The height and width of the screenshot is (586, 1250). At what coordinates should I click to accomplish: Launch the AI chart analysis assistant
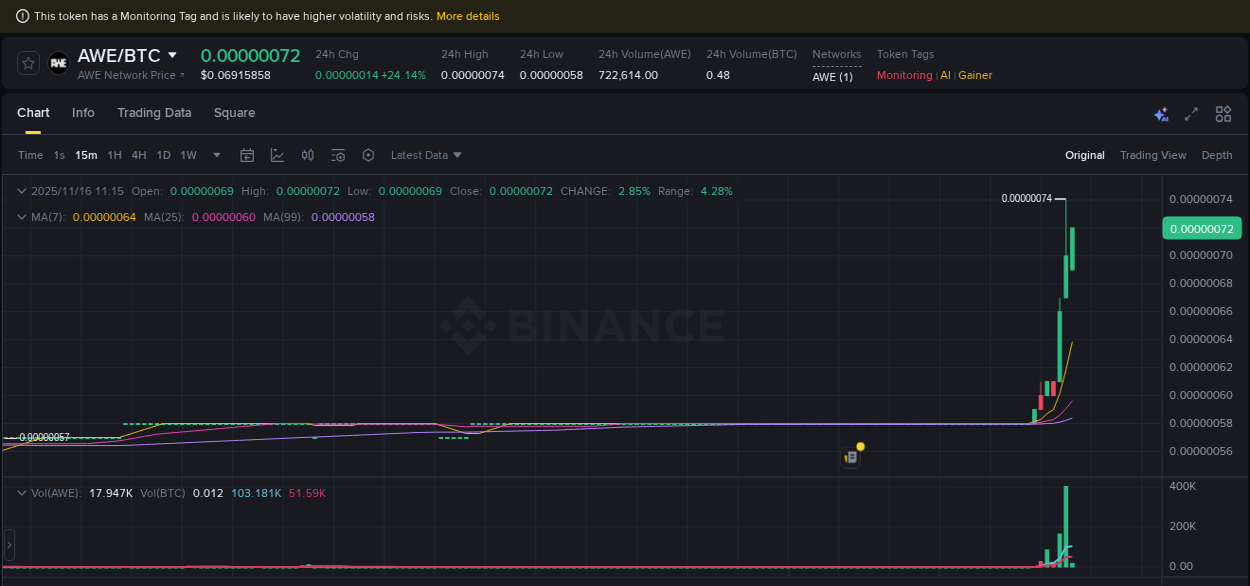1161,114
